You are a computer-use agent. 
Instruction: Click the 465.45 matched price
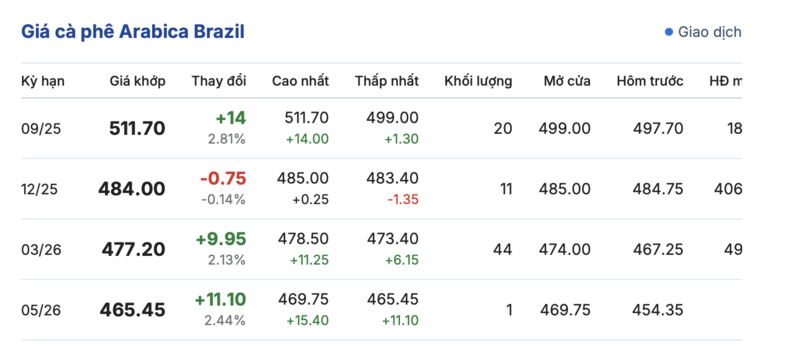[x=133, y=310]
